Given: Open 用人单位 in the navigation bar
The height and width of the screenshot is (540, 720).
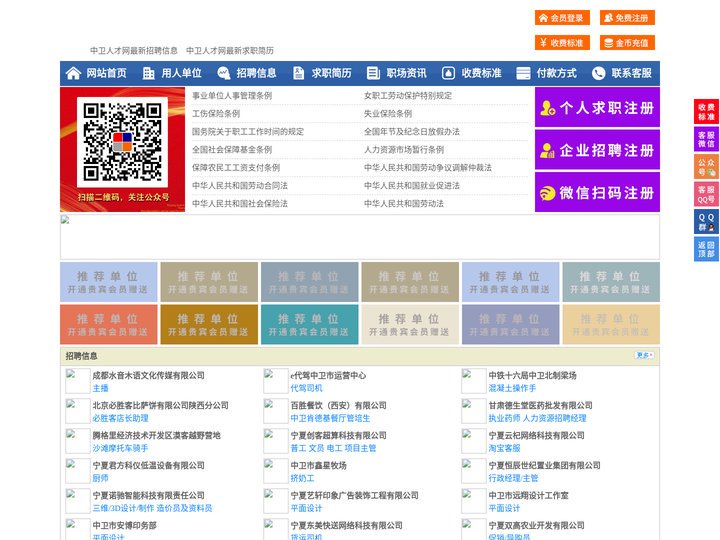Looking at the screenshot, I should tap(181, 73).
